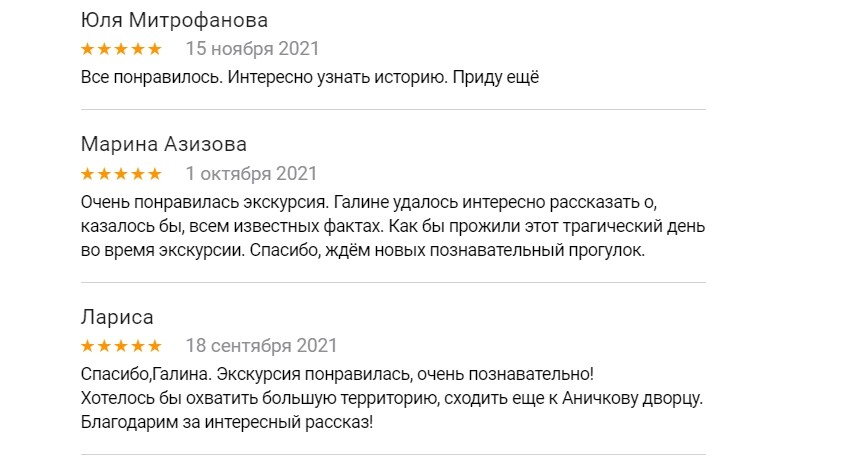849x469 pixels.
Task: Click the first star of Юля Митрофанова's rating
Action: click(x=87, y=49)
